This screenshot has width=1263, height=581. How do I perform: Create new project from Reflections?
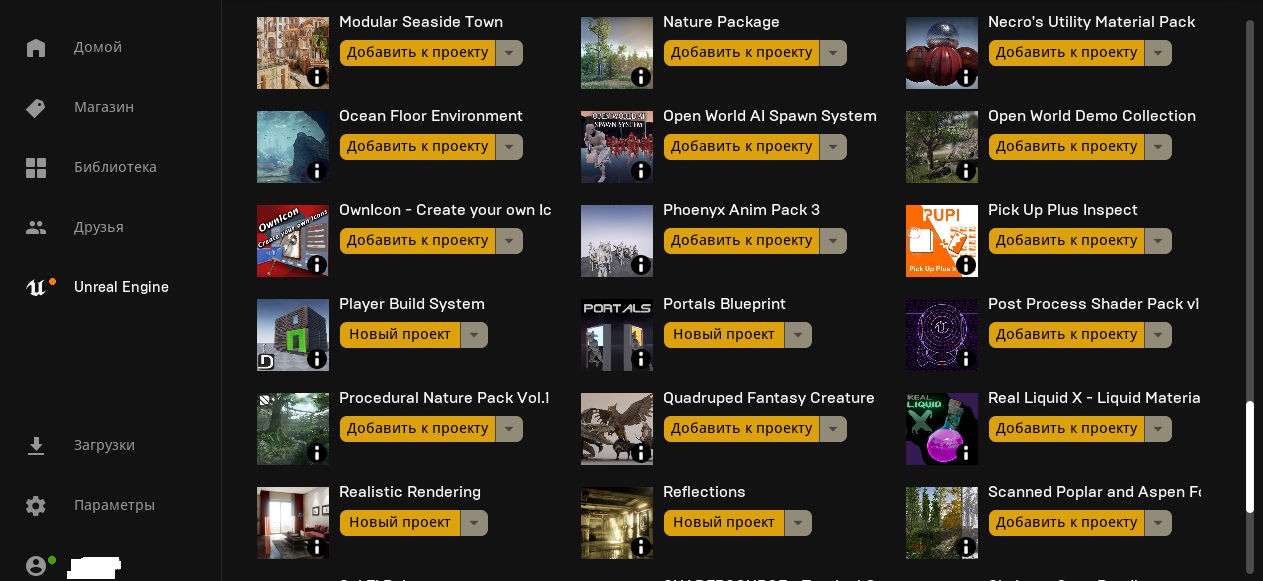(x=724, y=522)
